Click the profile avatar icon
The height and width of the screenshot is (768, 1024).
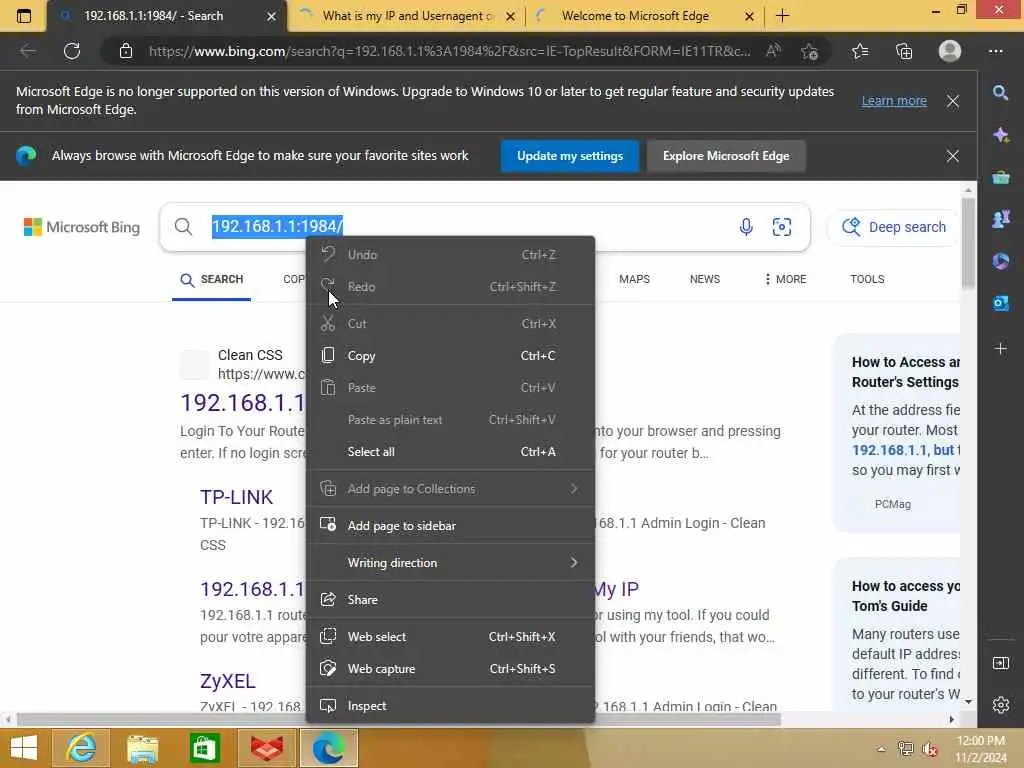tap(950, 51)
